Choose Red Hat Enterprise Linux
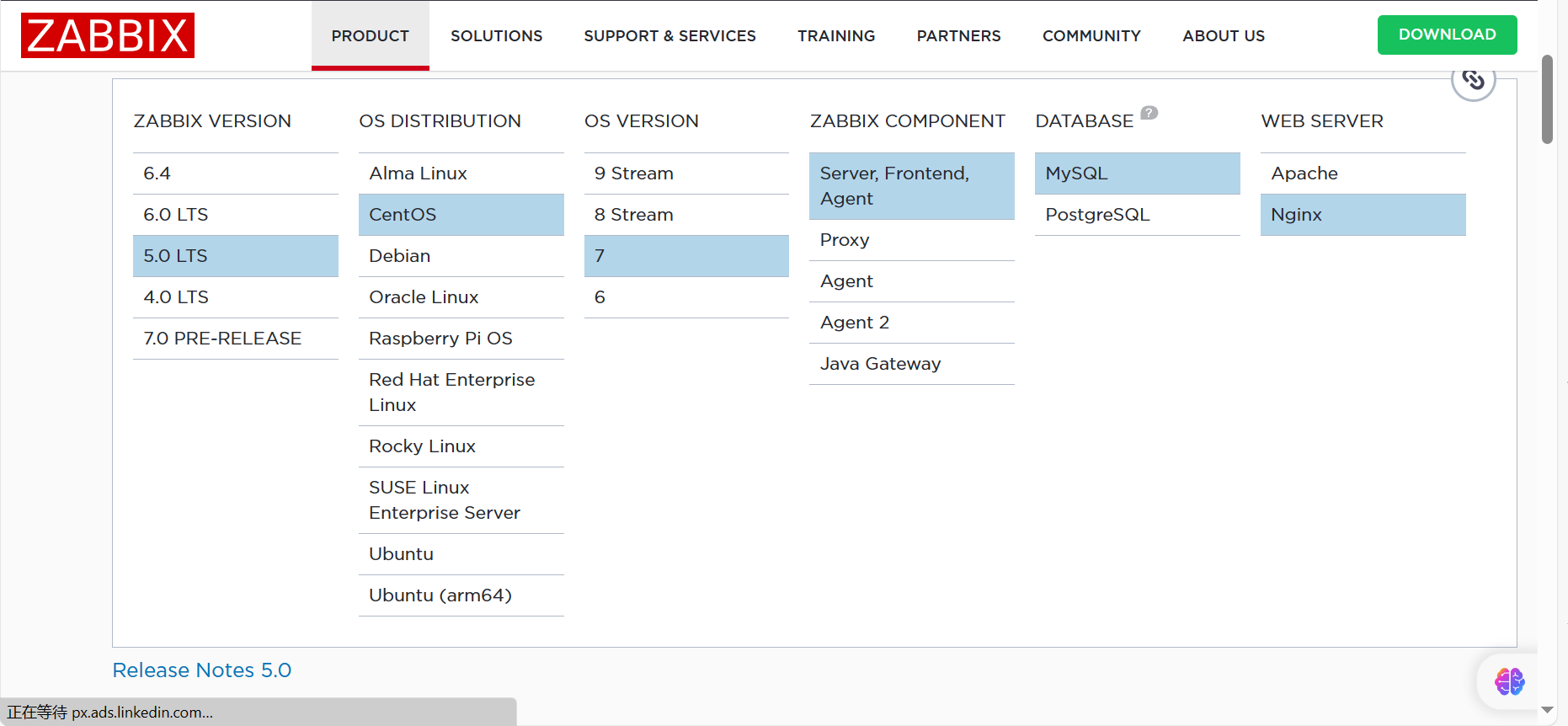Image resolution: width=1568 pixels, height=726 pixels. [461, 392]
